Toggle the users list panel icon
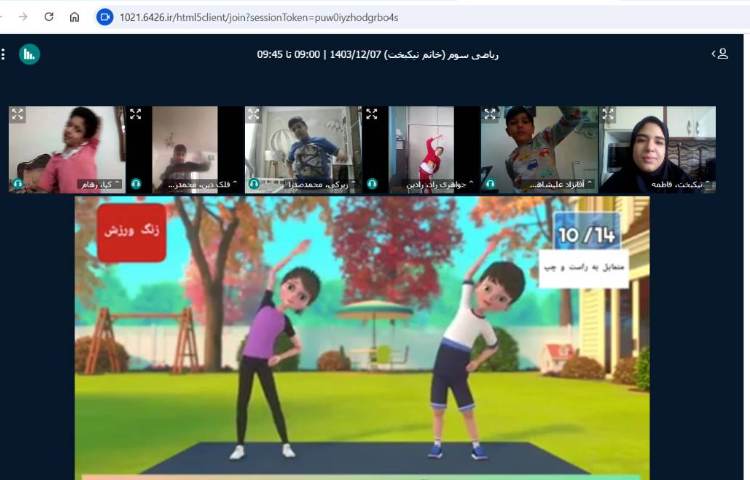Image resolution: width=750 pixels, height=480 pixels. pyautogui.click(x=720, y=54)
